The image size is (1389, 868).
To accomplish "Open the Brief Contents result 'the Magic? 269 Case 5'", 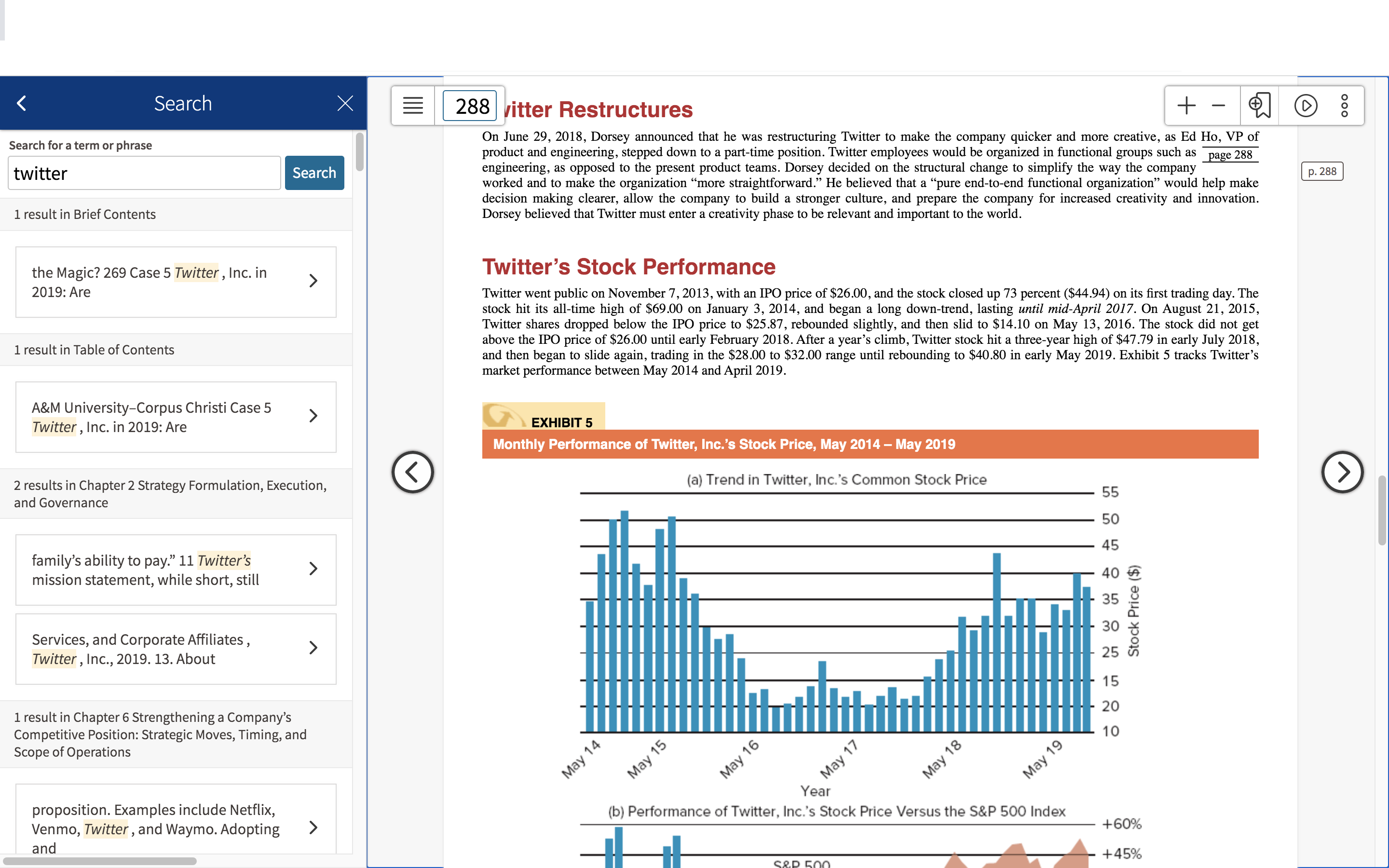I will [x=176, y=282].
